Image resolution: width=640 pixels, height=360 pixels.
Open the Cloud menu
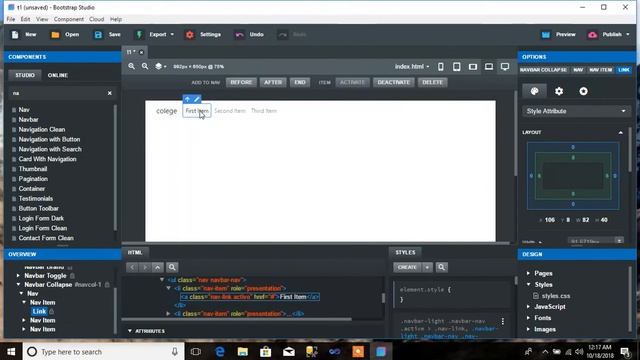point(97,19)
